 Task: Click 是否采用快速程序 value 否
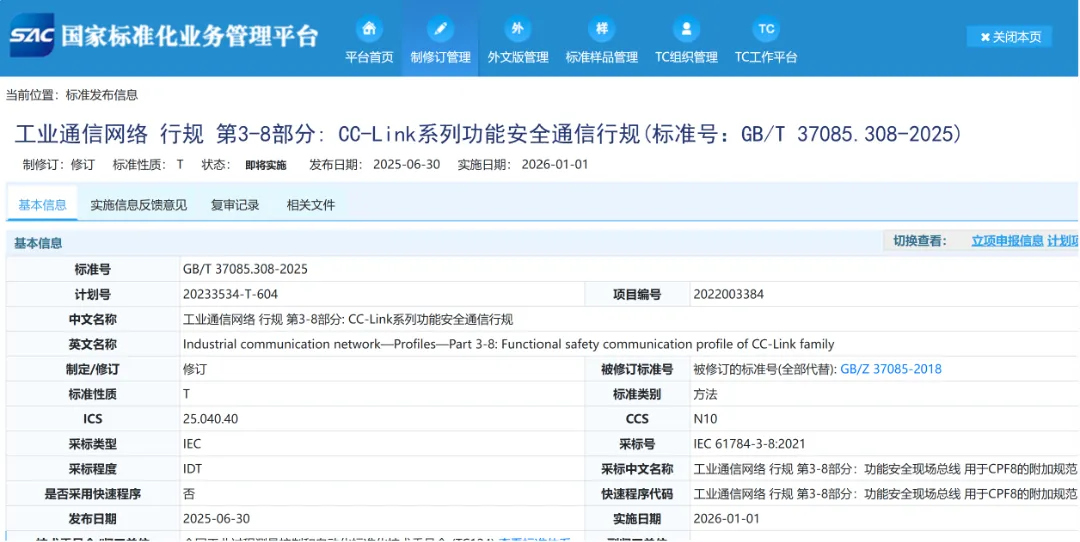[189, 494]
